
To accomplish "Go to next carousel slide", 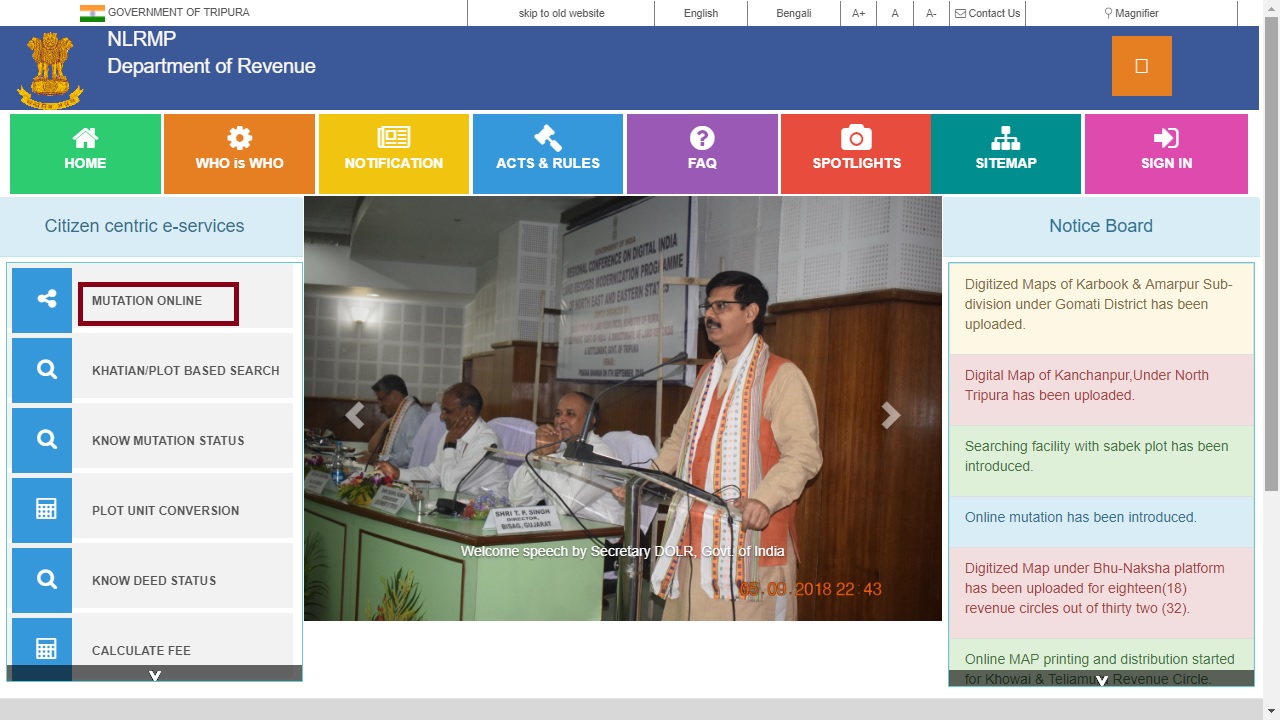I will pyautogui.click(x=890, y=416).
